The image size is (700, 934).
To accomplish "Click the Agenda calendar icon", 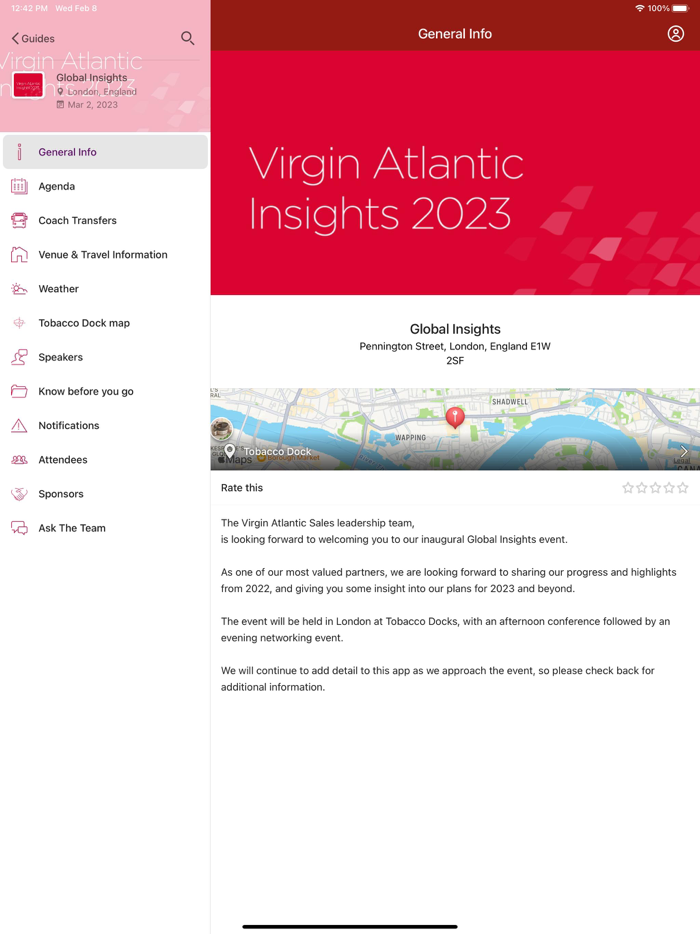I will [x=19, y=186].
